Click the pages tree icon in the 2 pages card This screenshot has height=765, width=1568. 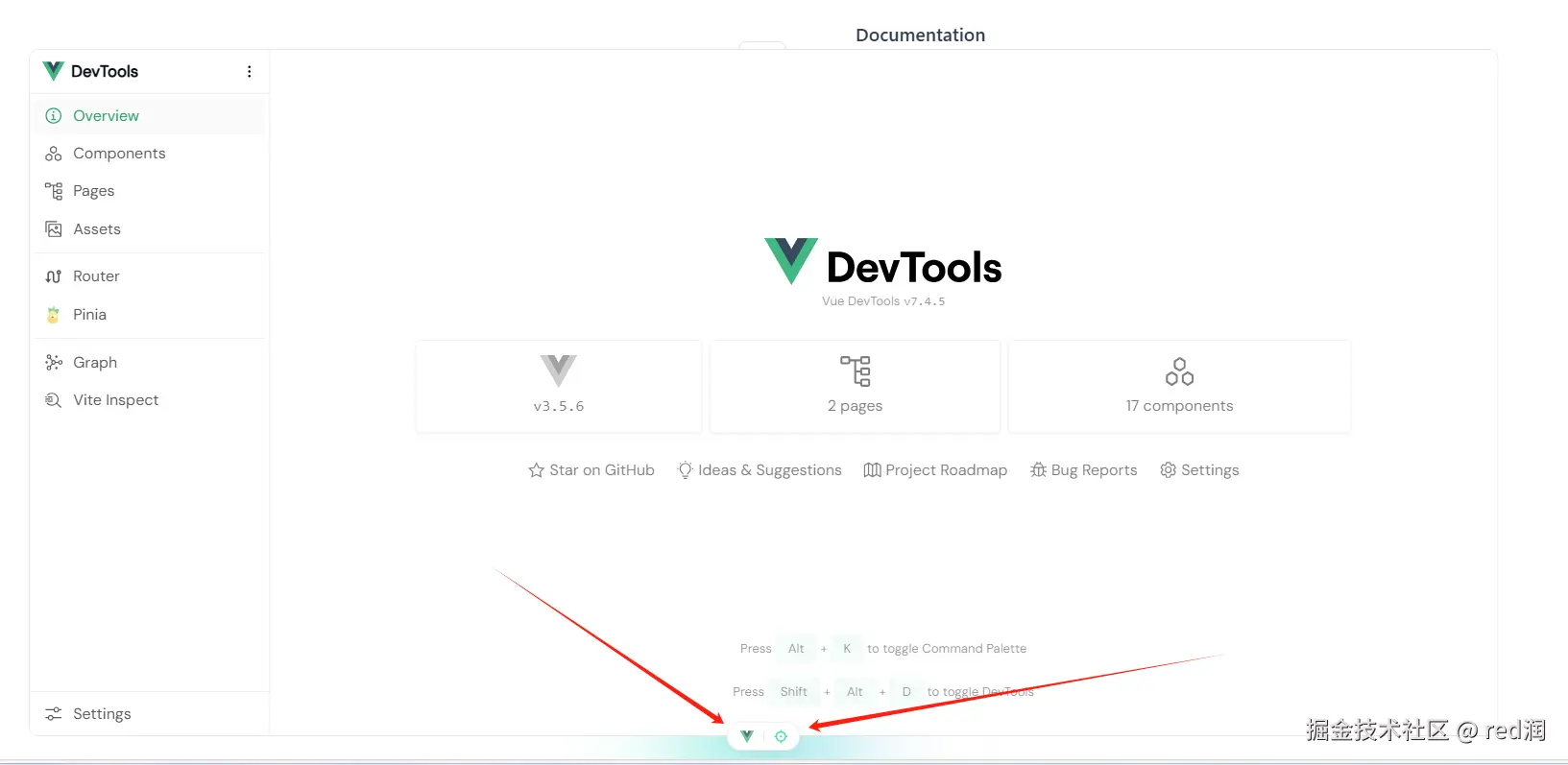856,371
